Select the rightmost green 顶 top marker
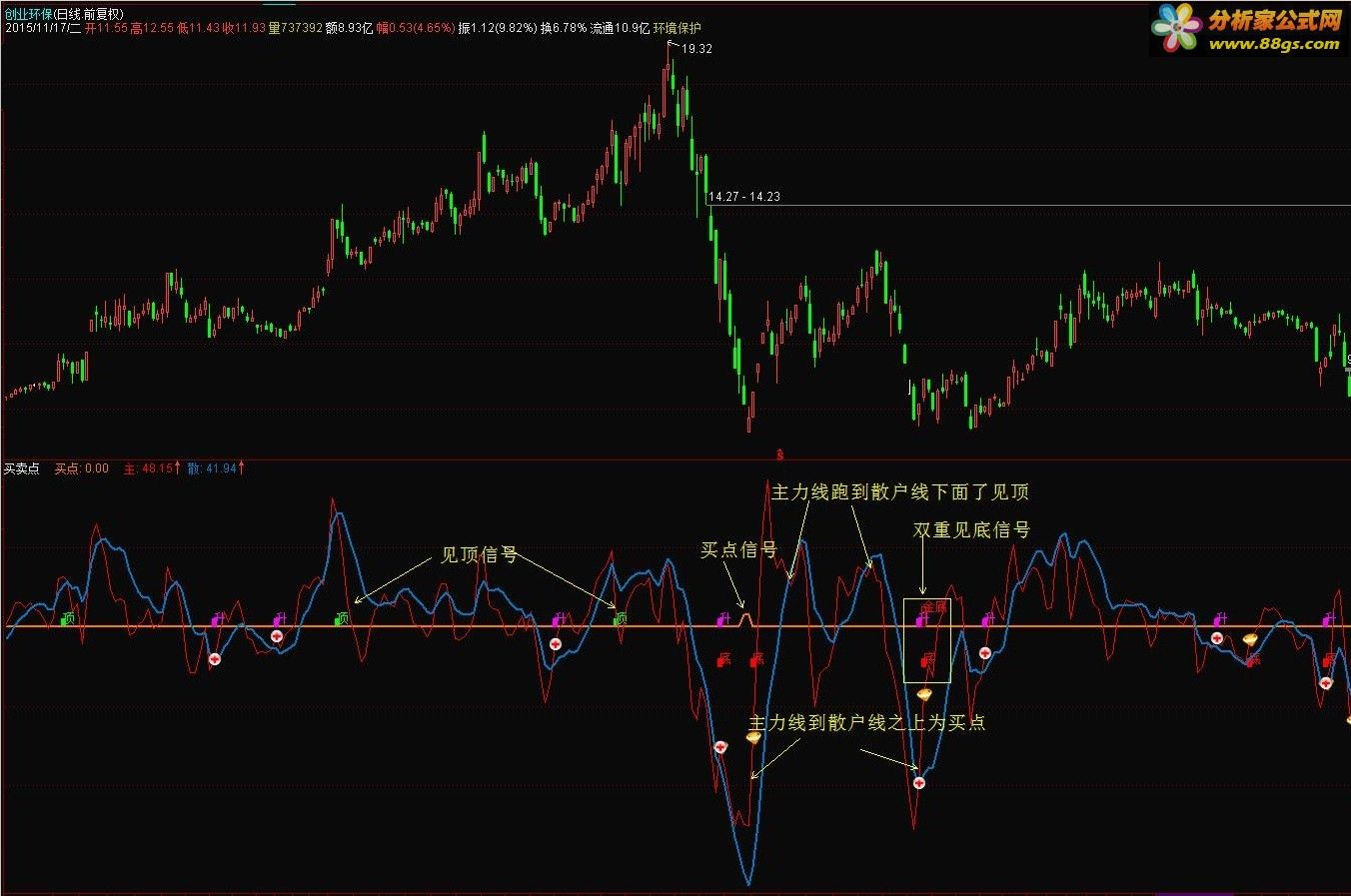 coord(620,619)
